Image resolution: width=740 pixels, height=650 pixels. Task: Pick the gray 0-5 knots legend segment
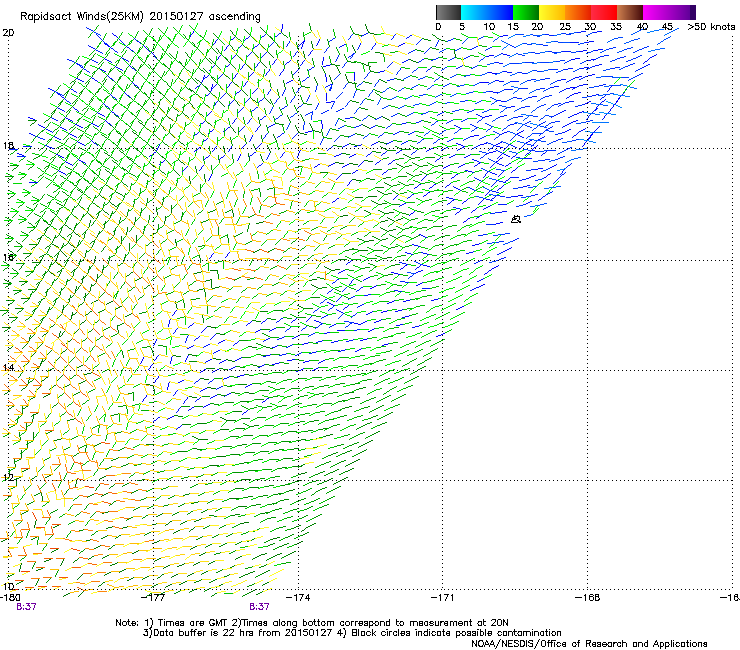coord(448,12)
